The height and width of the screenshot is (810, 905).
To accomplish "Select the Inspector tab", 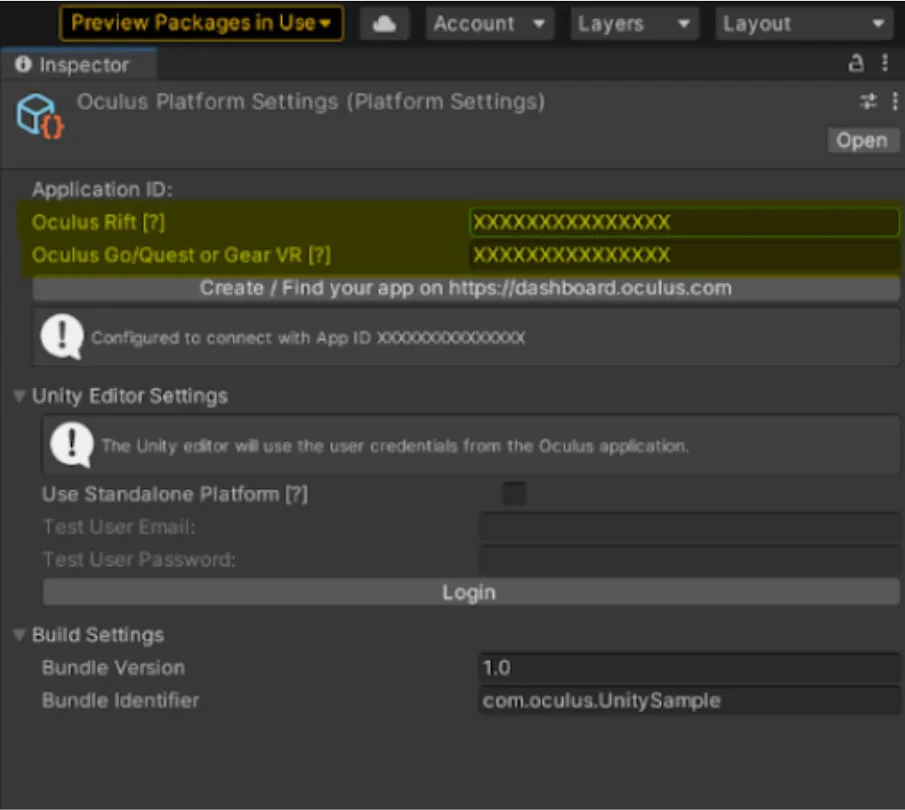I will 78,65.
